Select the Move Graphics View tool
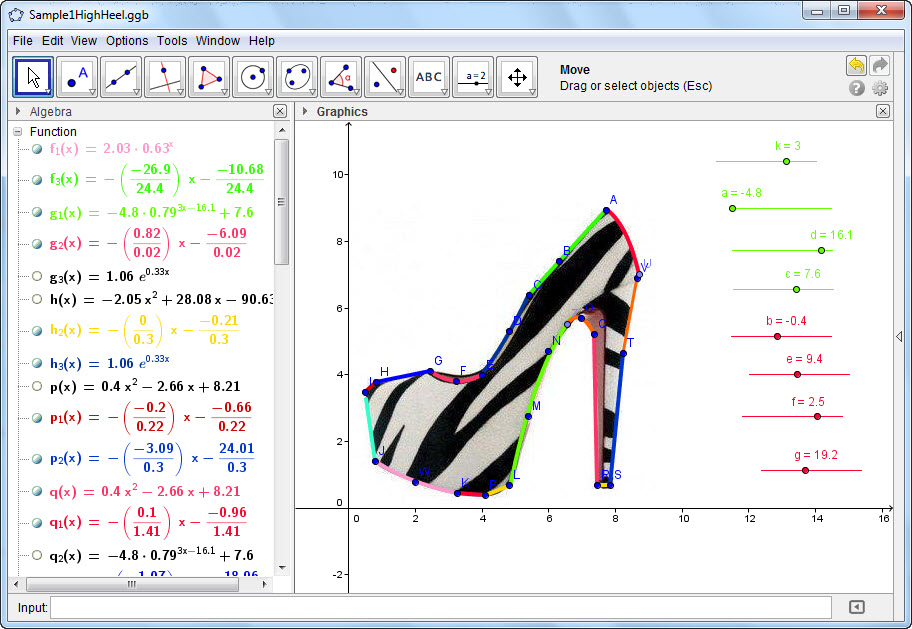This screenshot has width=912, height=629. [517, 77]
